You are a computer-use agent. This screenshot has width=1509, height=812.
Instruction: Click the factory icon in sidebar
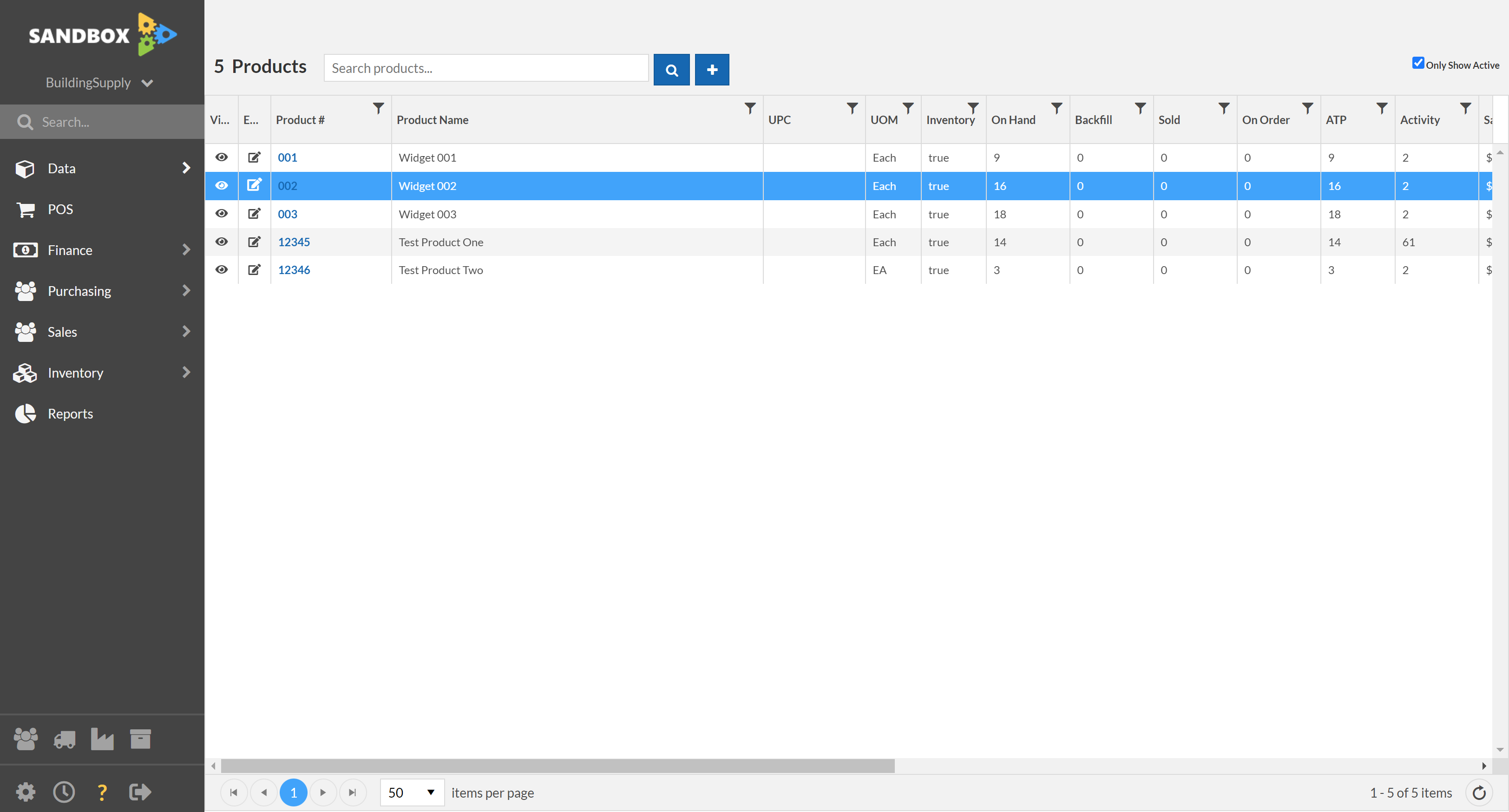[103, 740]
